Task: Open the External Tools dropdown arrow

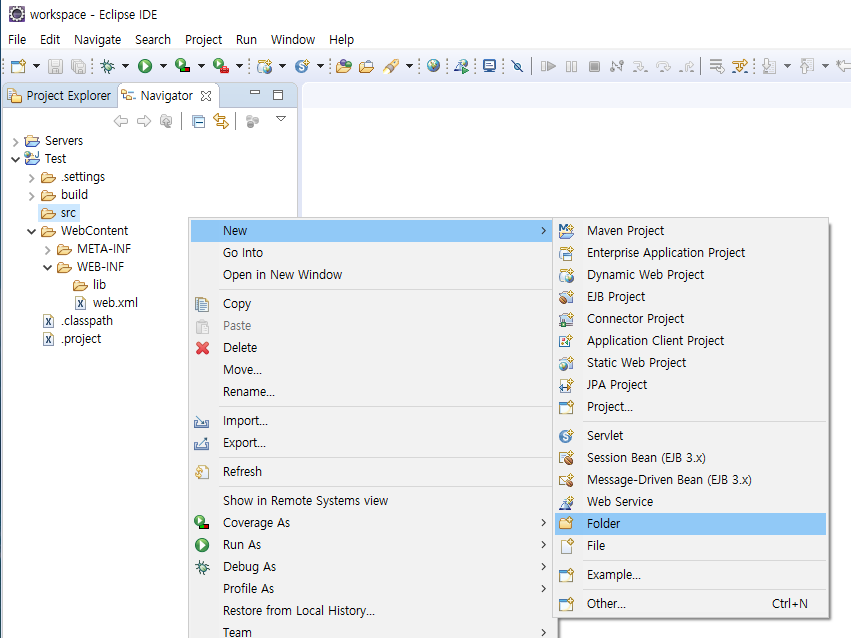Action: [239, 66]
